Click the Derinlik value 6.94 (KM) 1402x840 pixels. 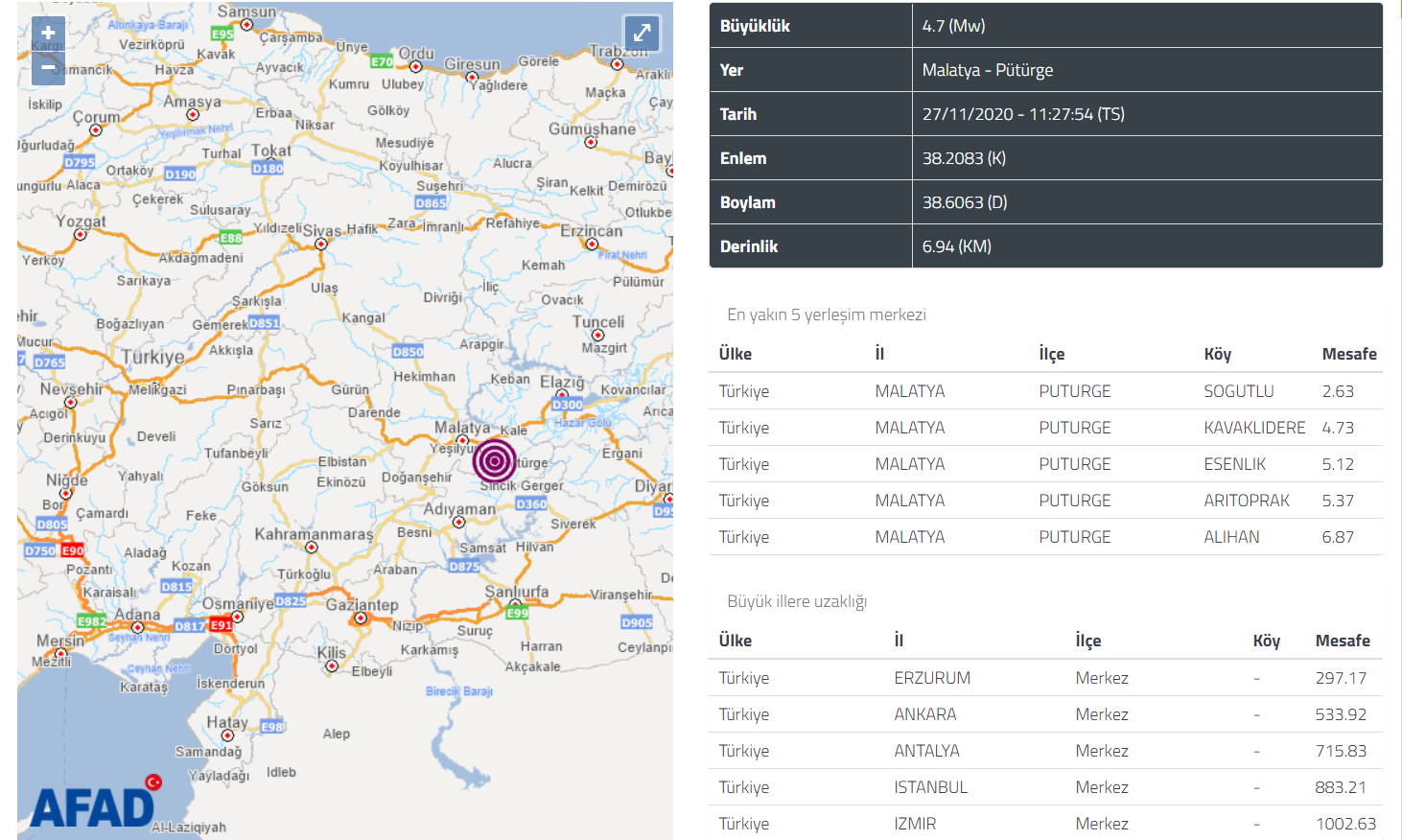pyautogui.click(x=957, y=246)
